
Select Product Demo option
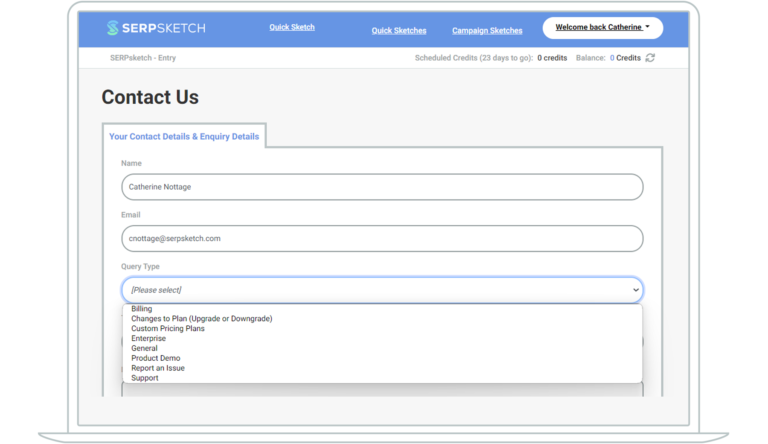(x=382, y=358)
